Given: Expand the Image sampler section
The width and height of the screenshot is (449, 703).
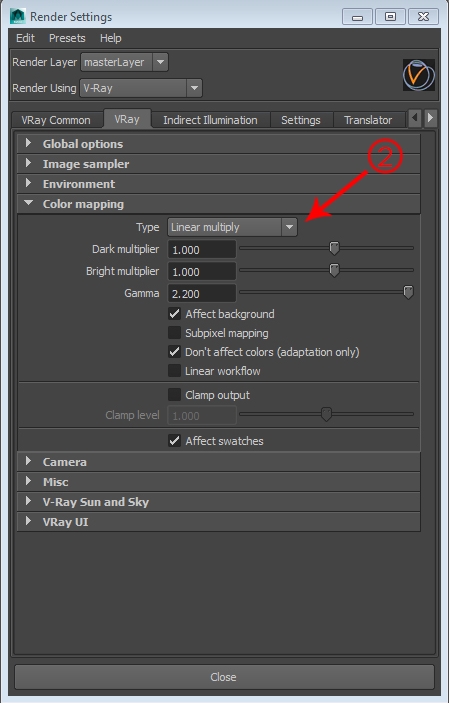Looking at the screenshot, I should click(x=218, y=164).
